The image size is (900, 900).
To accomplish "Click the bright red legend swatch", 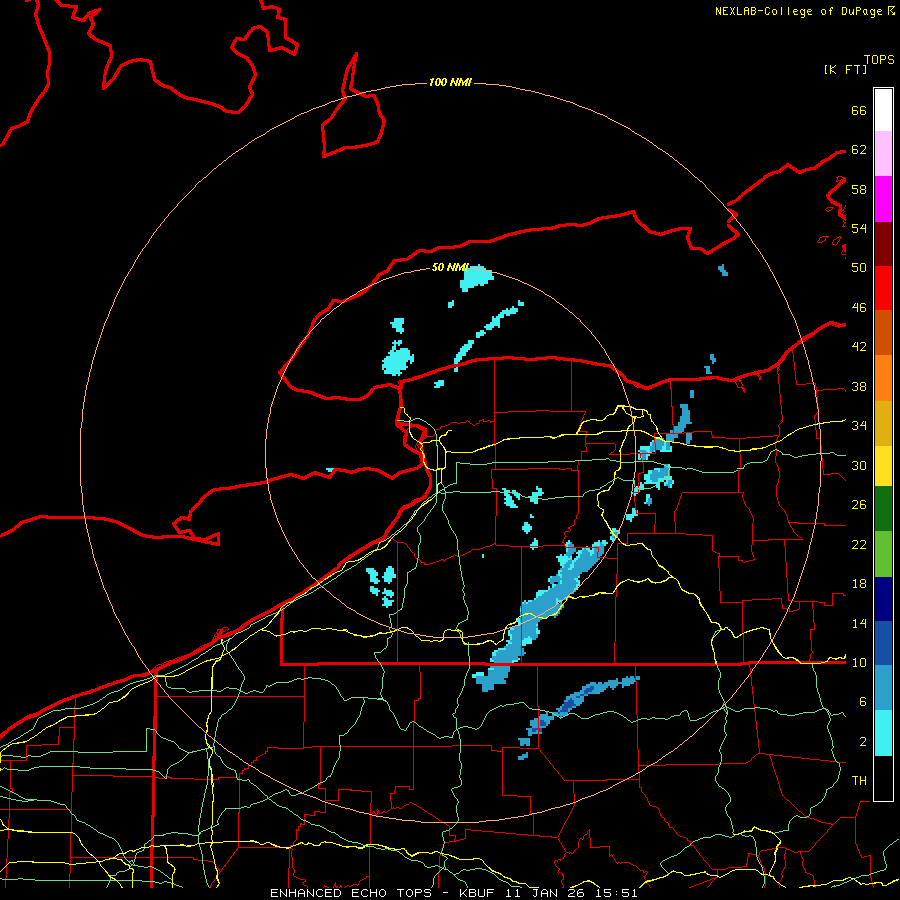I will [883, 288].
